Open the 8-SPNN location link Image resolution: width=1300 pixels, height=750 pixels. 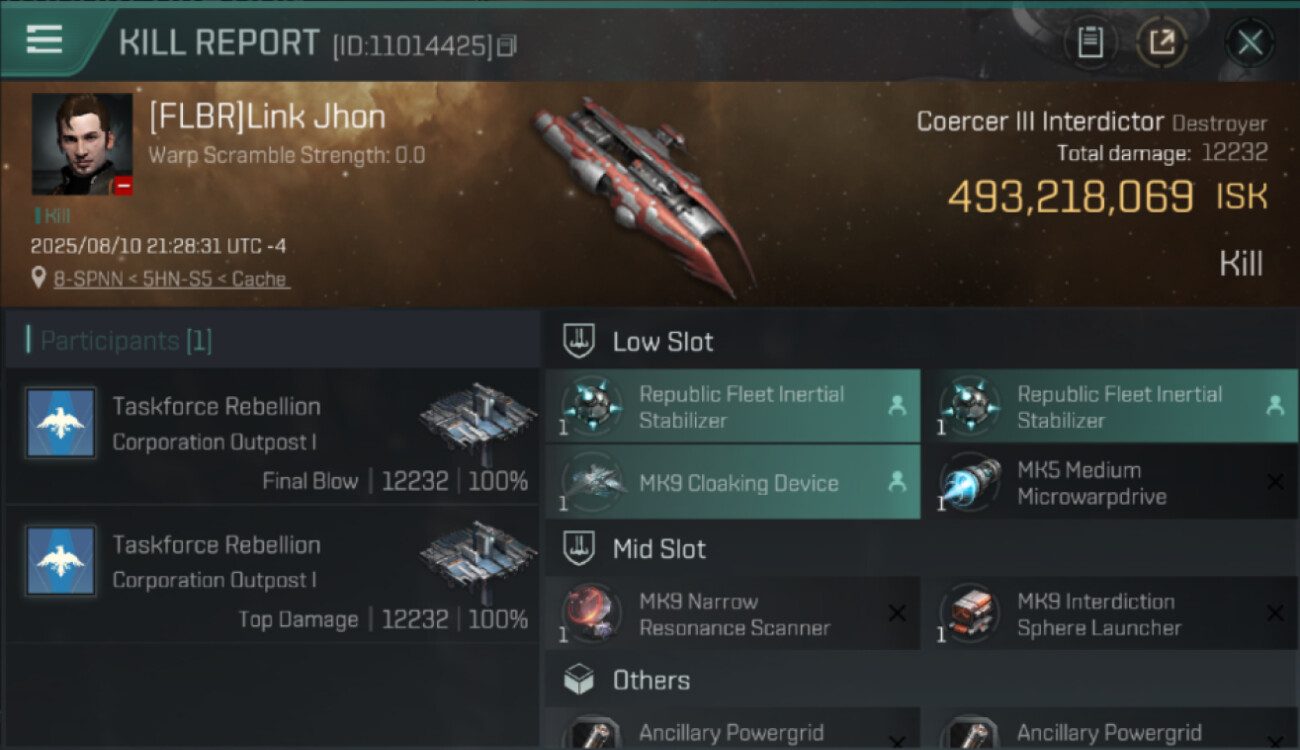coord(170,279)
